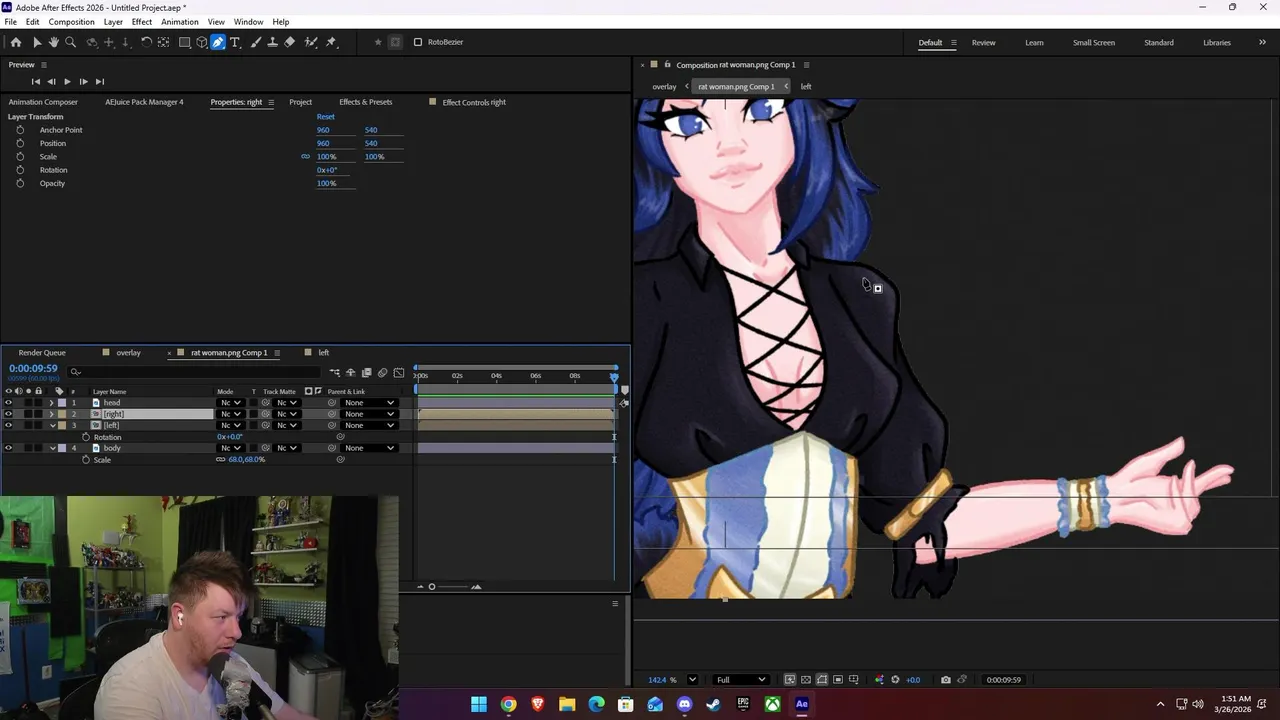Open the Full resolution dropdown
1280x720 pixels.
pos(741,680)
